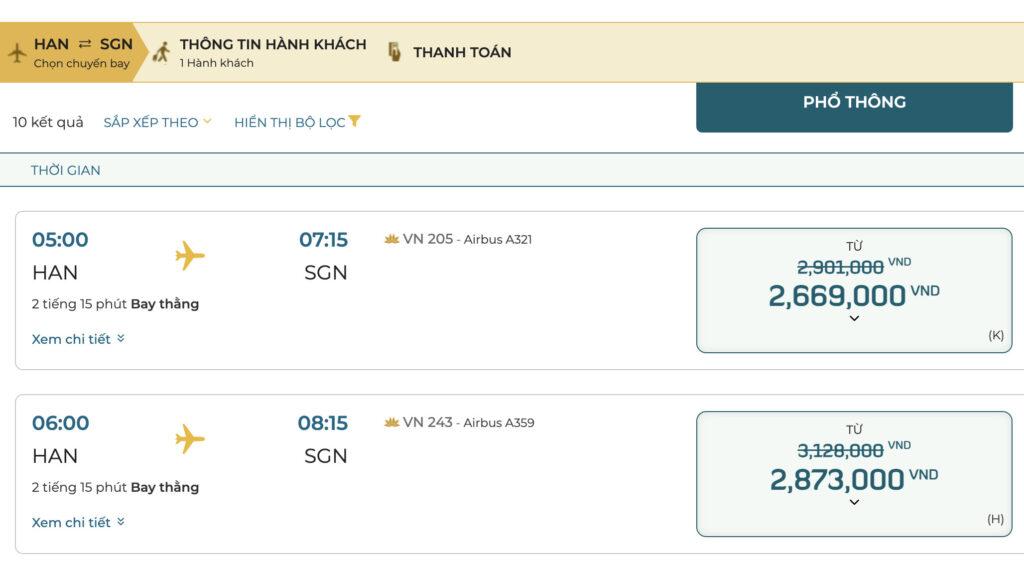Expand Xem chi tiết for VN 243 flight
Screen dimensions: 1024x573
pyautogui.click(x=78, y=523)
